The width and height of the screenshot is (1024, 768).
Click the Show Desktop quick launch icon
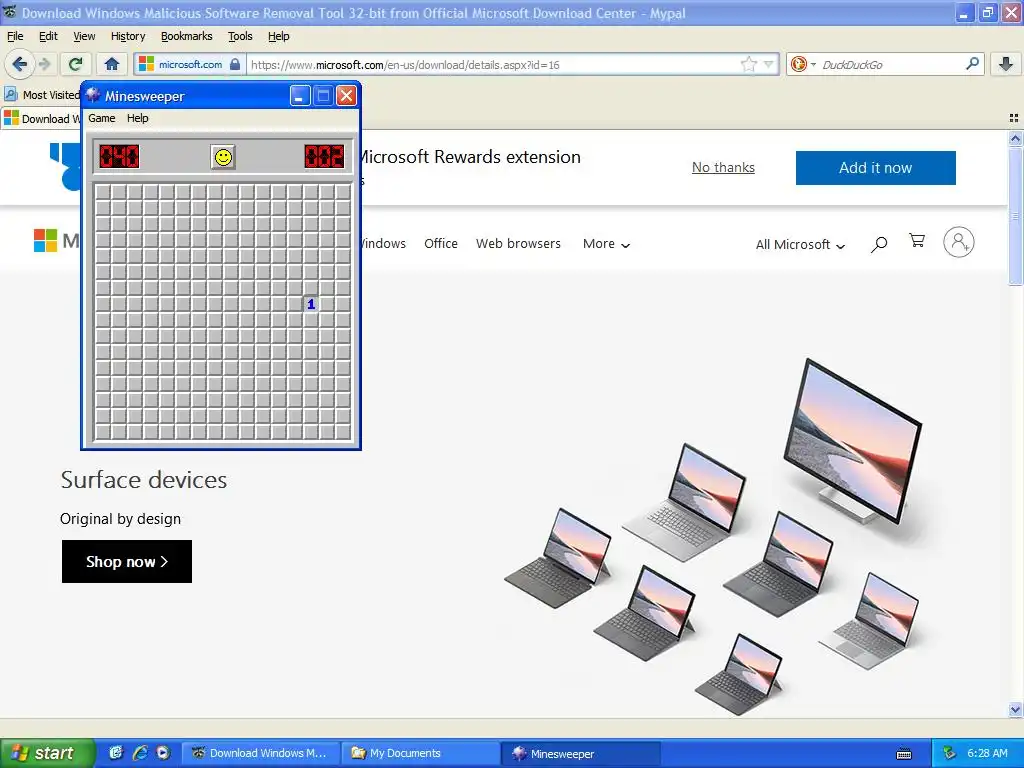pos(116,753)
